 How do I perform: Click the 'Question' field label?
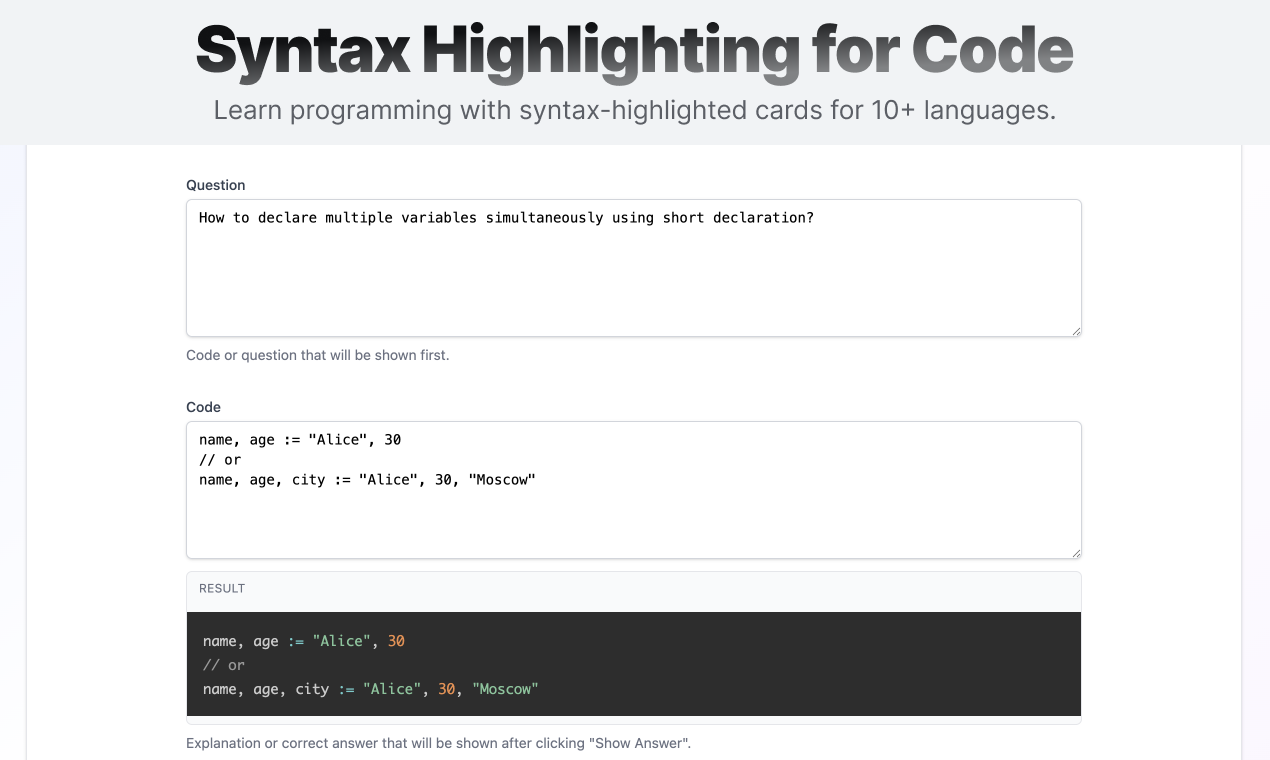tap(215, 185)
